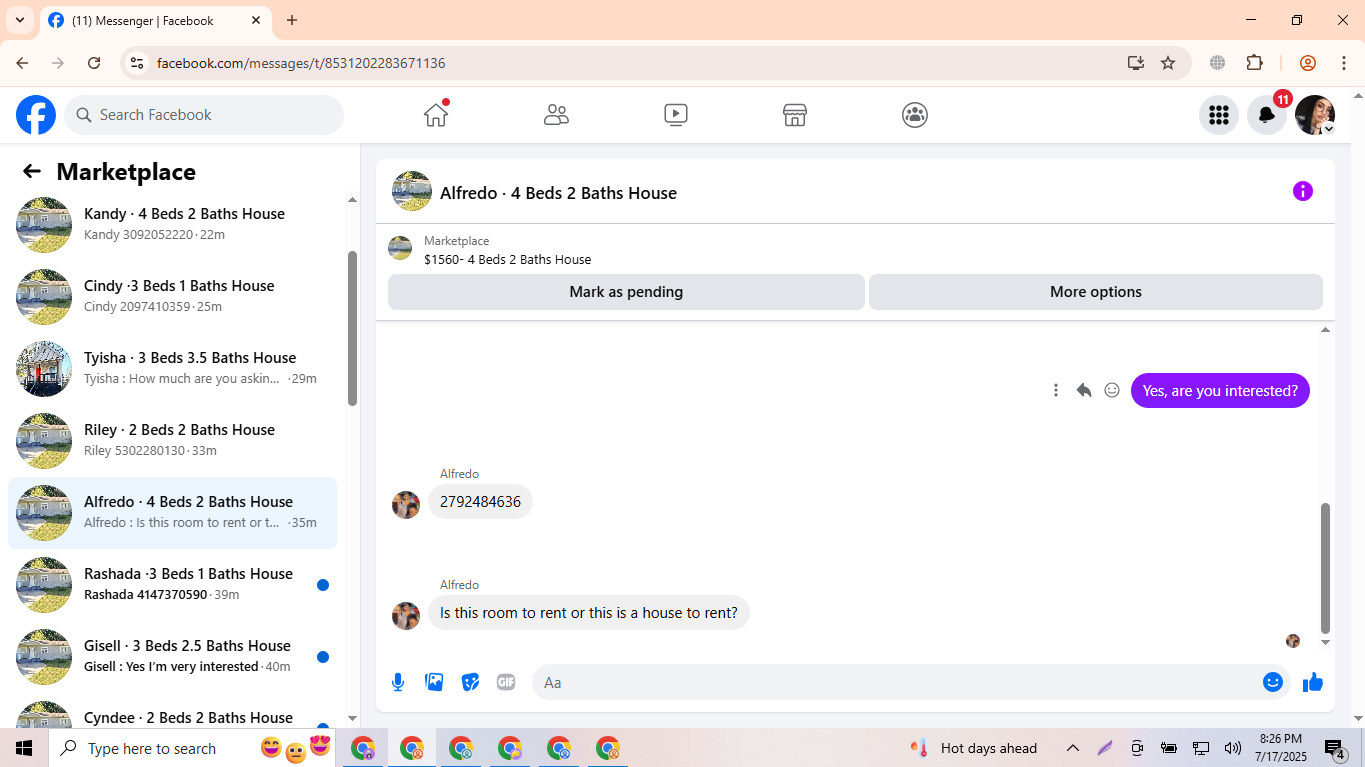Open the Friends icon in top navigation
Viewport: 1365px width, 767px height.
point(556,115)
